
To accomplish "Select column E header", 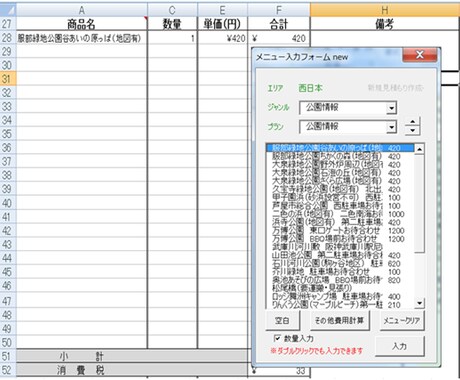I will point(222,10).
